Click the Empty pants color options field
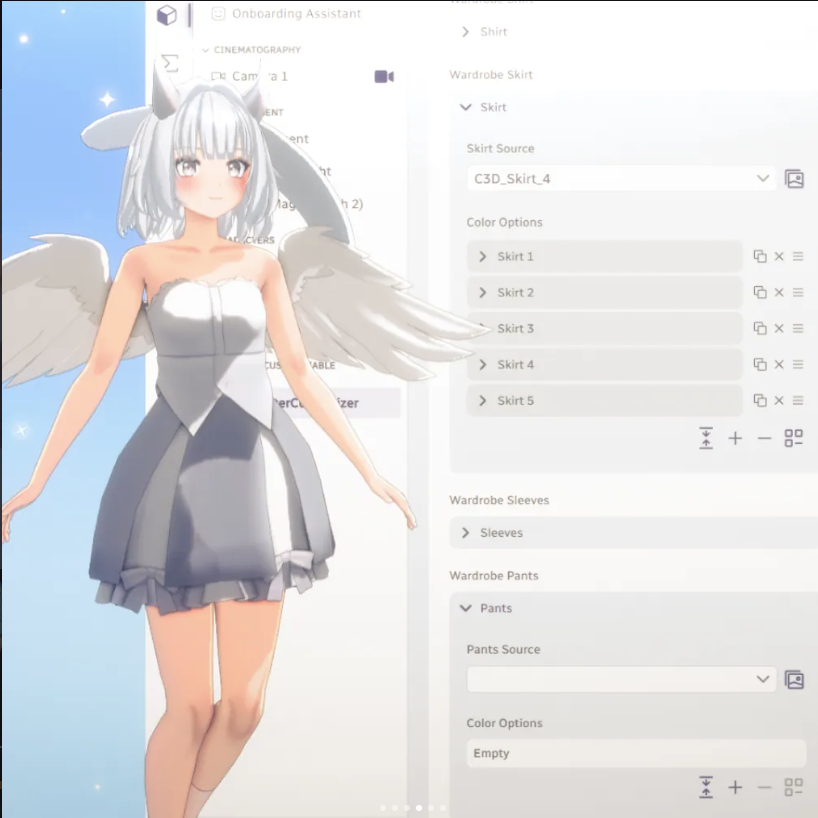Screen dimensions: 818x818 pyautogui.click(x=636, y=753)
